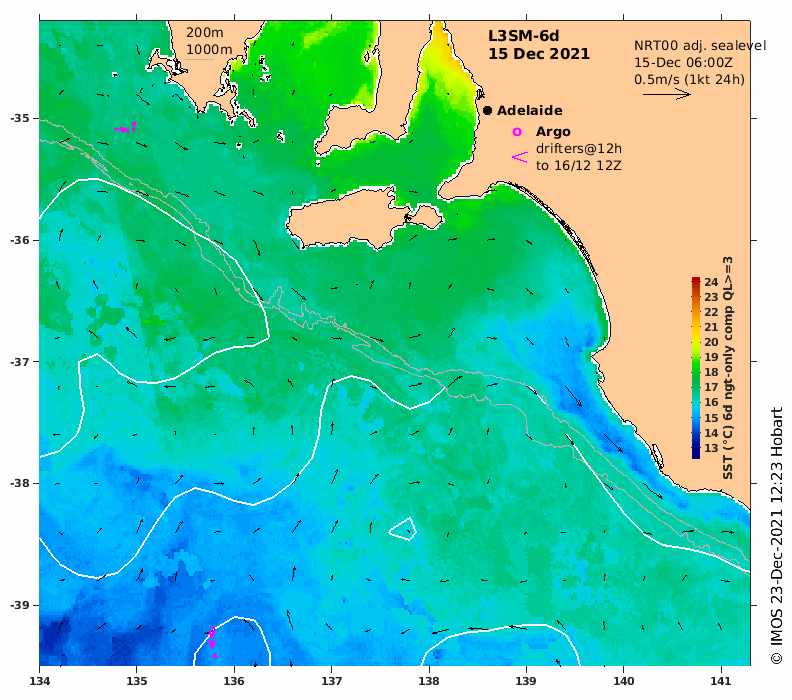
Task: Click the small closed white contour near 138°E
Action: point(403,529)
